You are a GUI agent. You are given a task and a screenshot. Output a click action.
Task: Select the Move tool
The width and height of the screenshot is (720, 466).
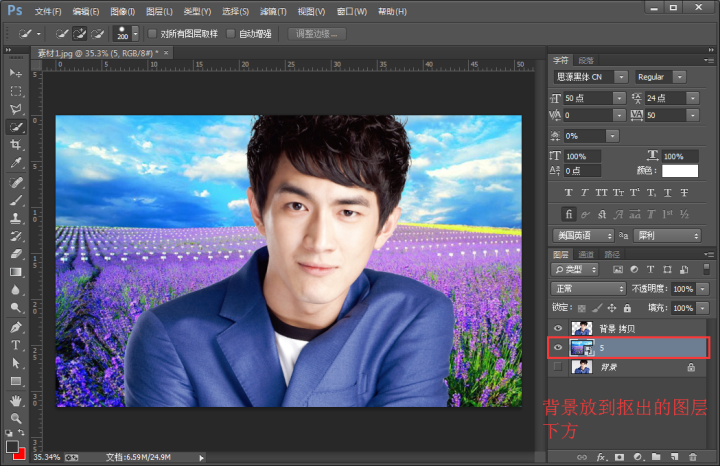tap(16, 73)
